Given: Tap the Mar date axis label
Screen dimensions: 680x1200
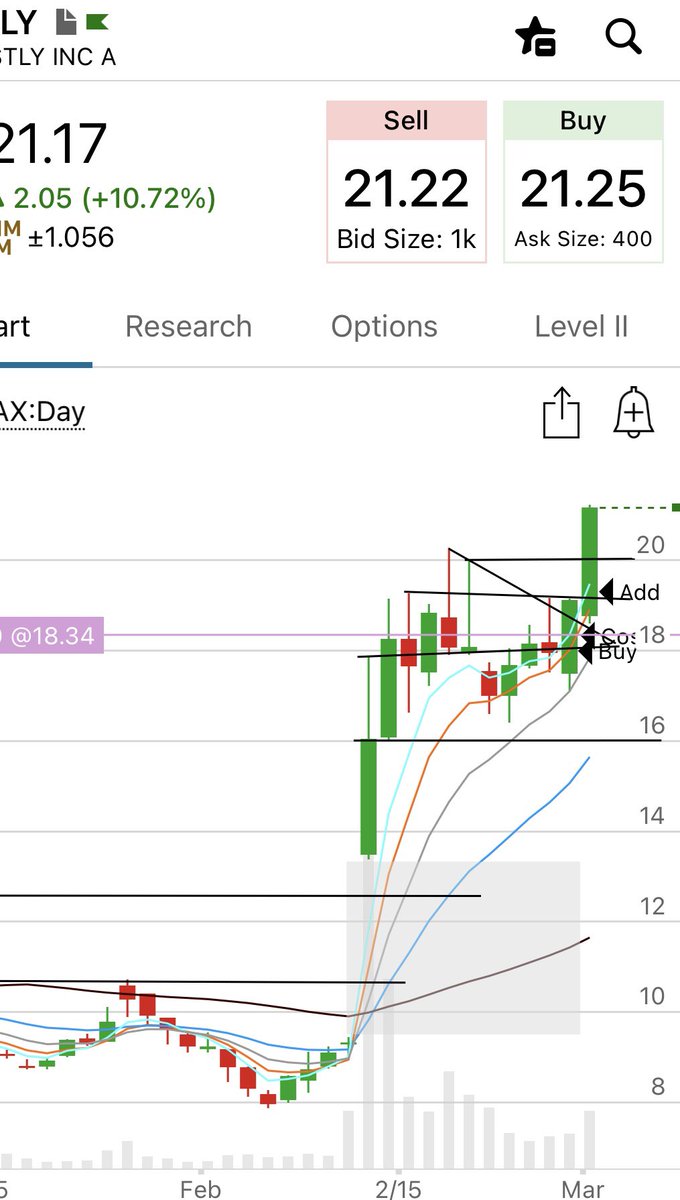Looking at the screenshot, I should point(584,1188).
